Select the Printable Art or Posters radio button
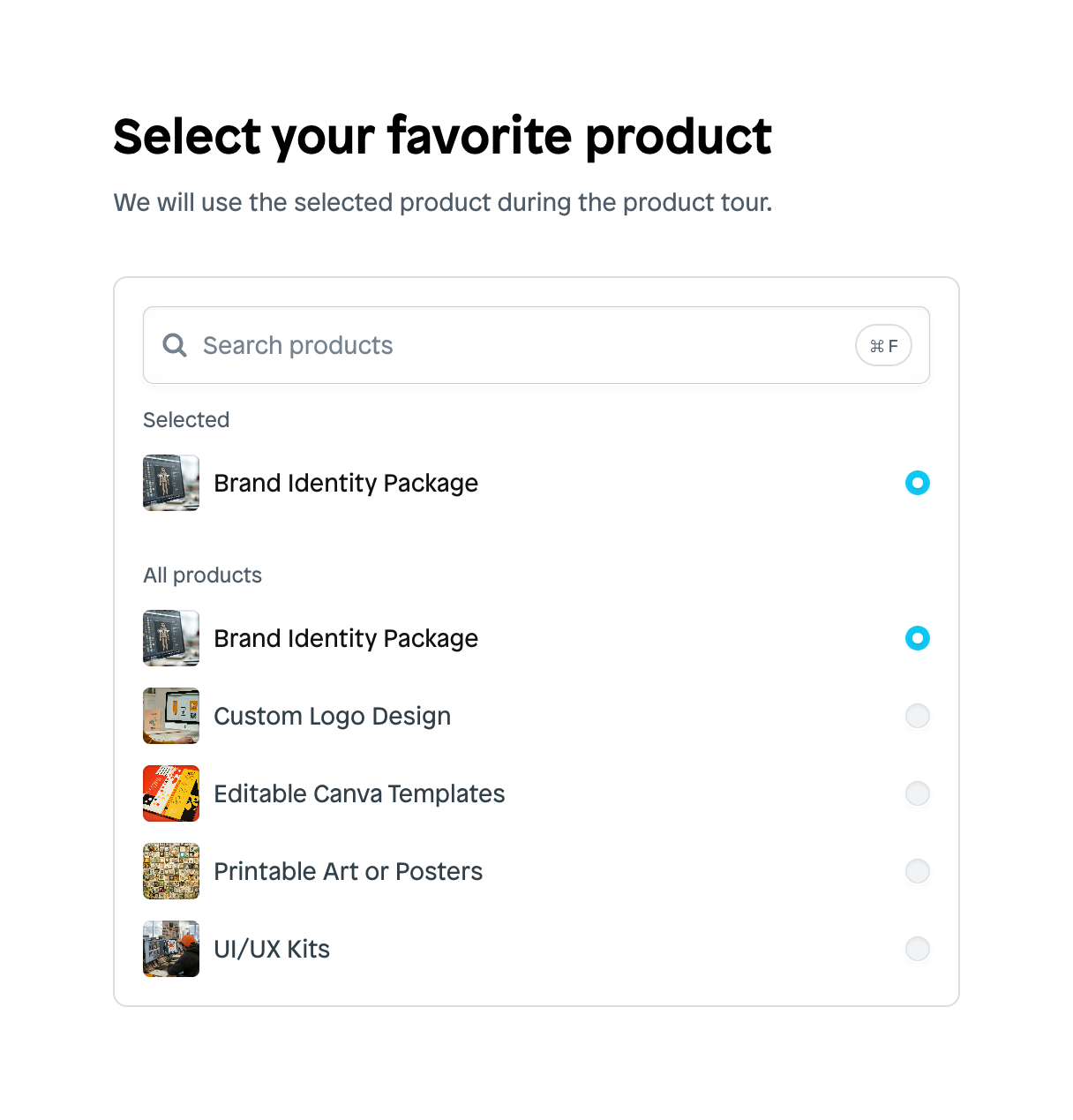 (x=918, y=871)
